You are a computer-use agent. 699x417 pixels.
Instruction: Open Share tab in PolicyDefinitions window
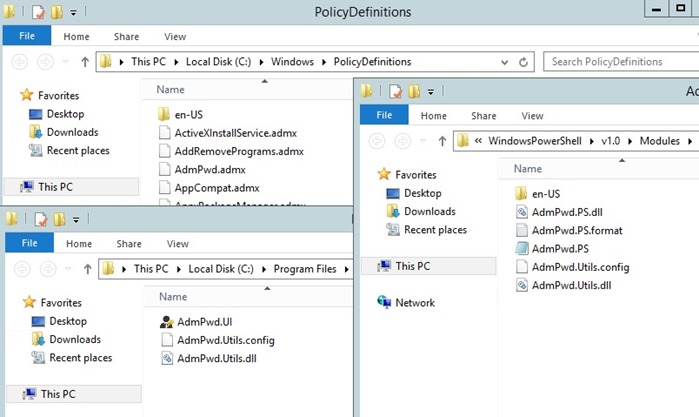pos(126,37)
